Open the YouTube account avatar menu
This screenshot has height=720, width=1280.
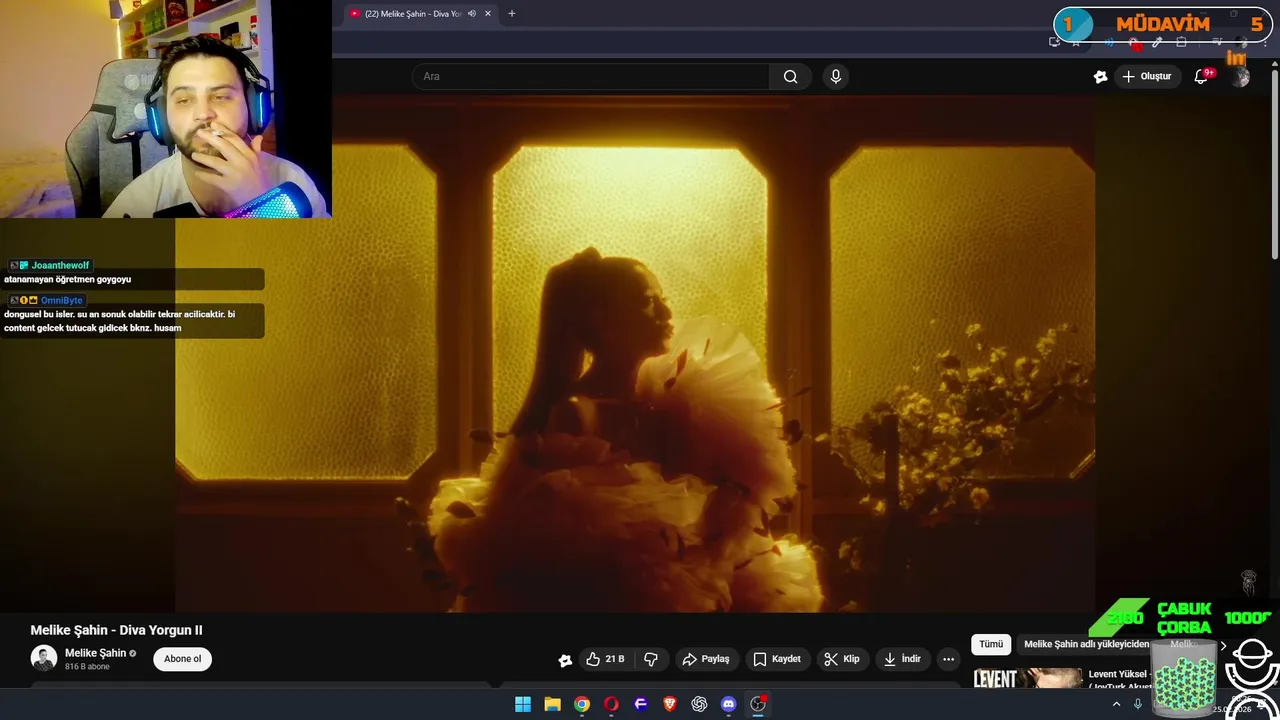[1241, 77]
